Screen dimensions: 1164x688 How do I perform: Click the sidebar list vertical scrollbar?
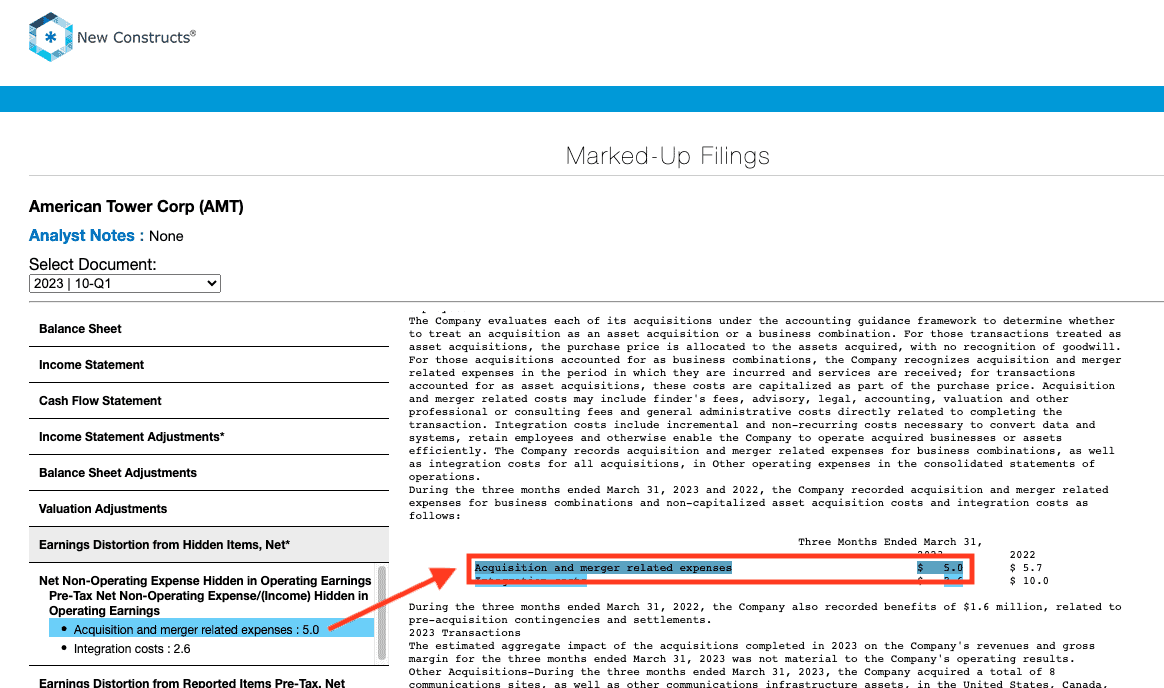click(382, 612)
